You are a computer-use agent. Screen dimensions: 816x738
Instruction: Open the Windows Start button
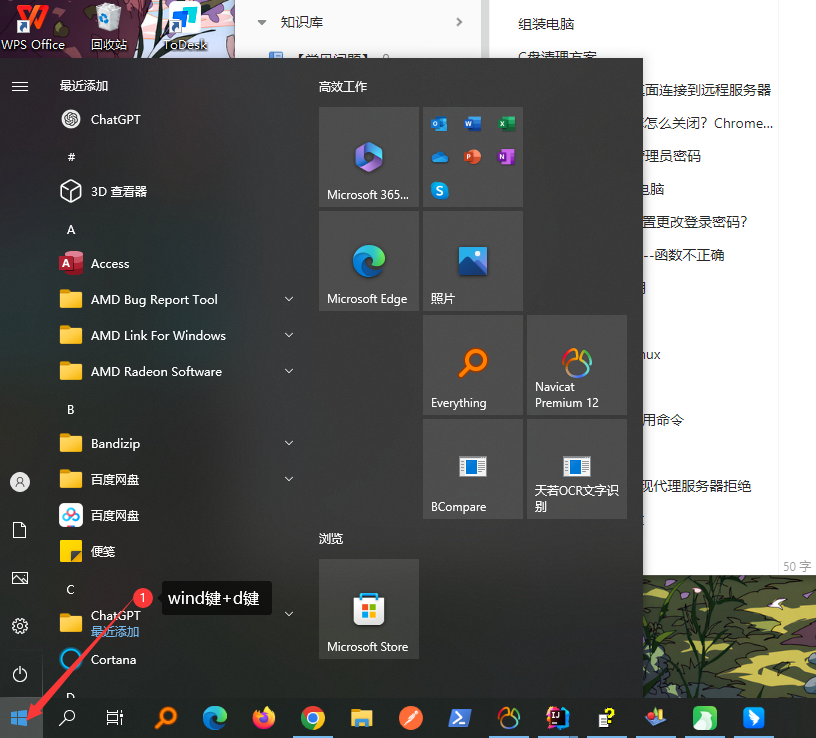[19, 718]
